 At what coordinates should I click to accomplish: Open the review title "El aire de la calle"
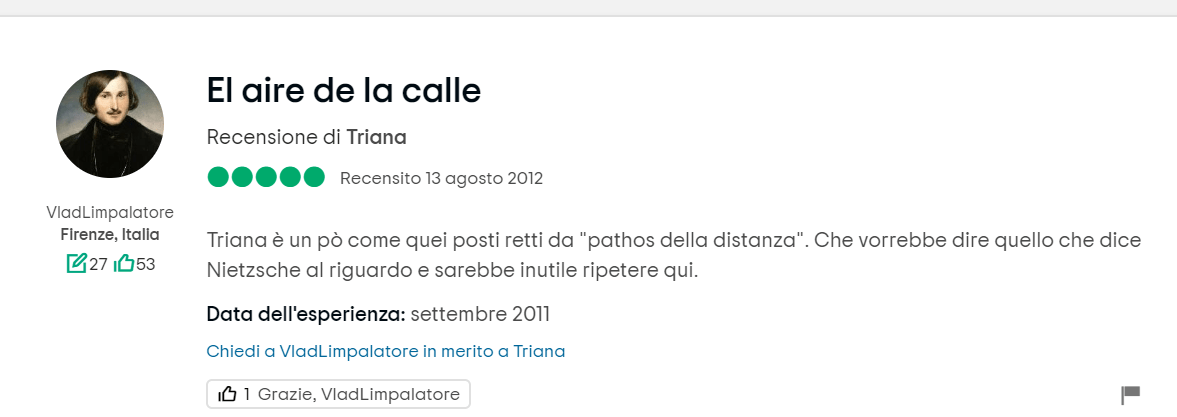click(343, 91)
